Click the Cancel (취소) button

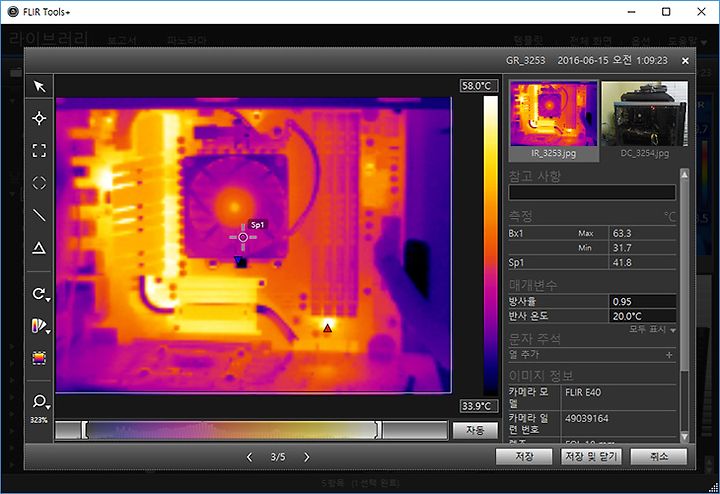click(659, 457)
